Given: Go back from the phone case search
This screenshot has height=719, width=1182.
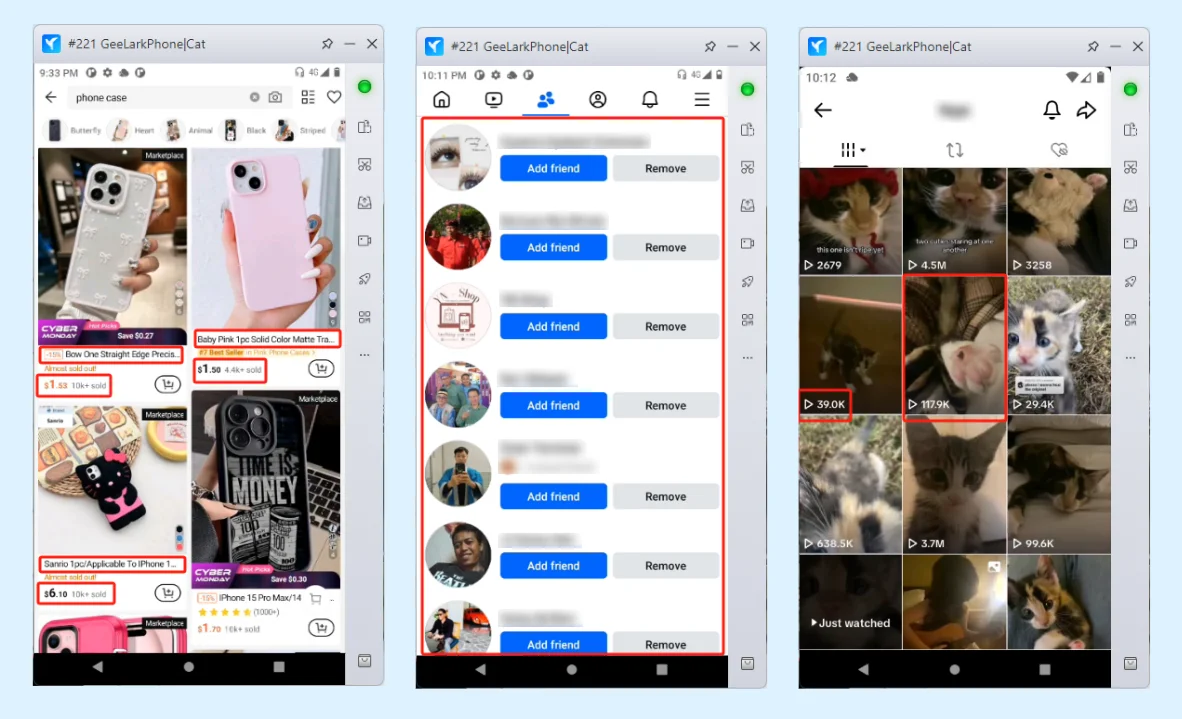Looking at the screenshot, I should tap(51, 97).
